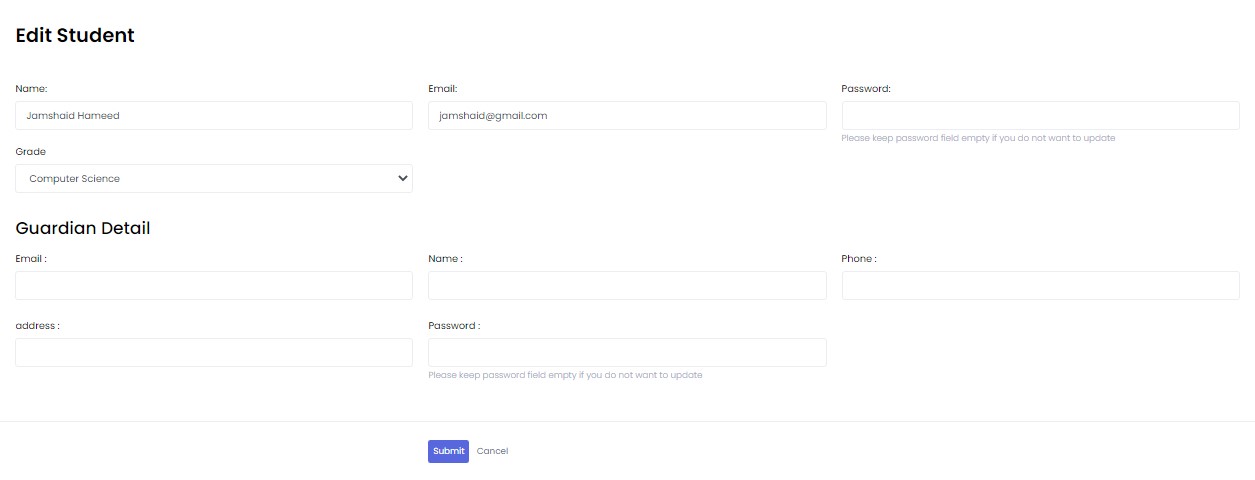
Task: Click the student Password input box
Action: pyautogui.click(x=1040, y=116)
